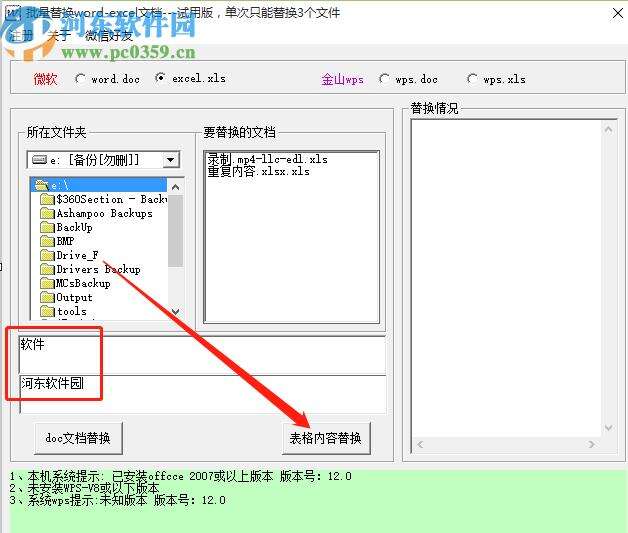The image size is (628, 533).
Task: Click the office version status line
Action: pos(180,476)
